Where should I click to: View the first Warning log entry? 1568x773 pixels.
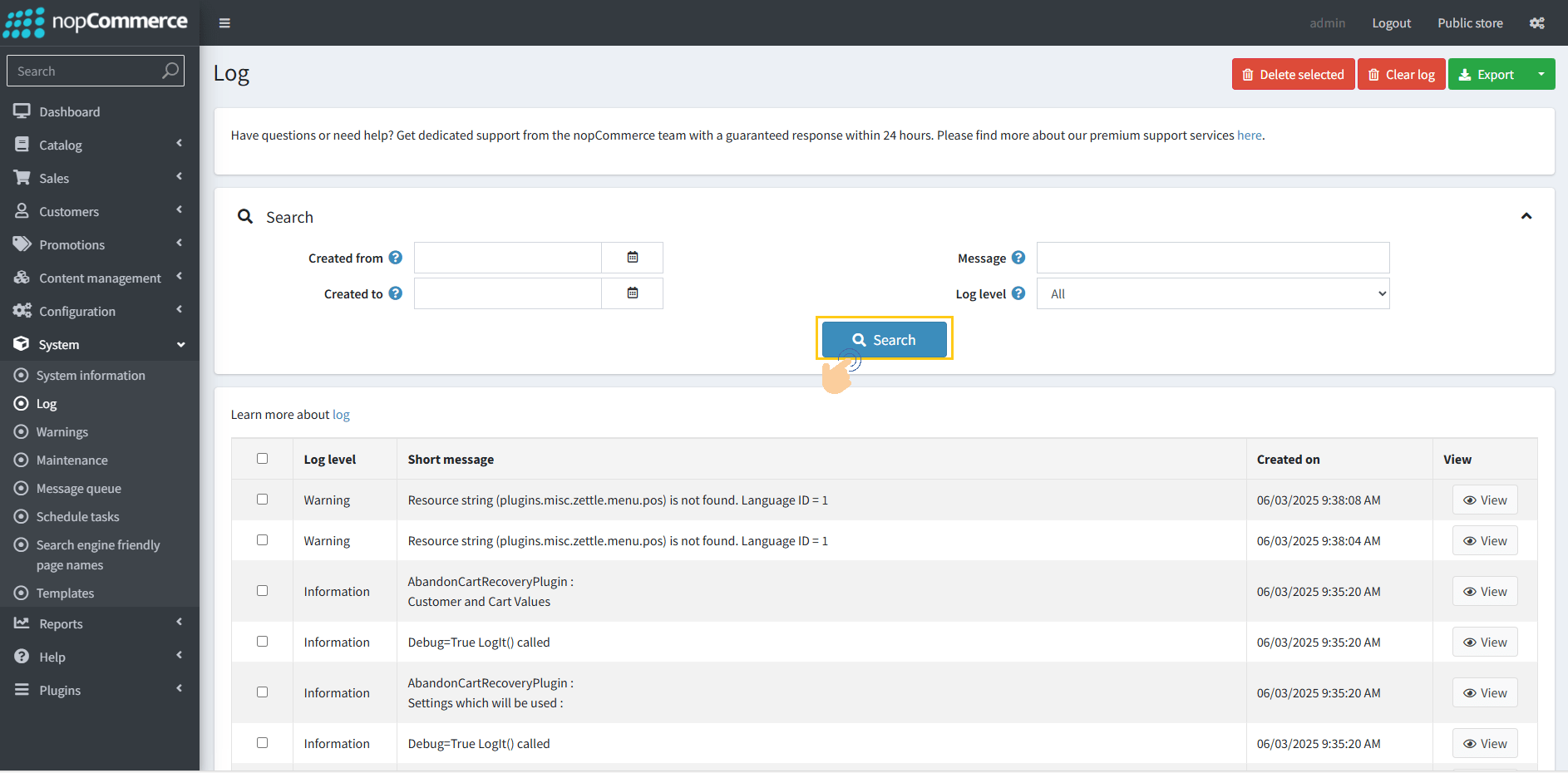click(1484, 500)
